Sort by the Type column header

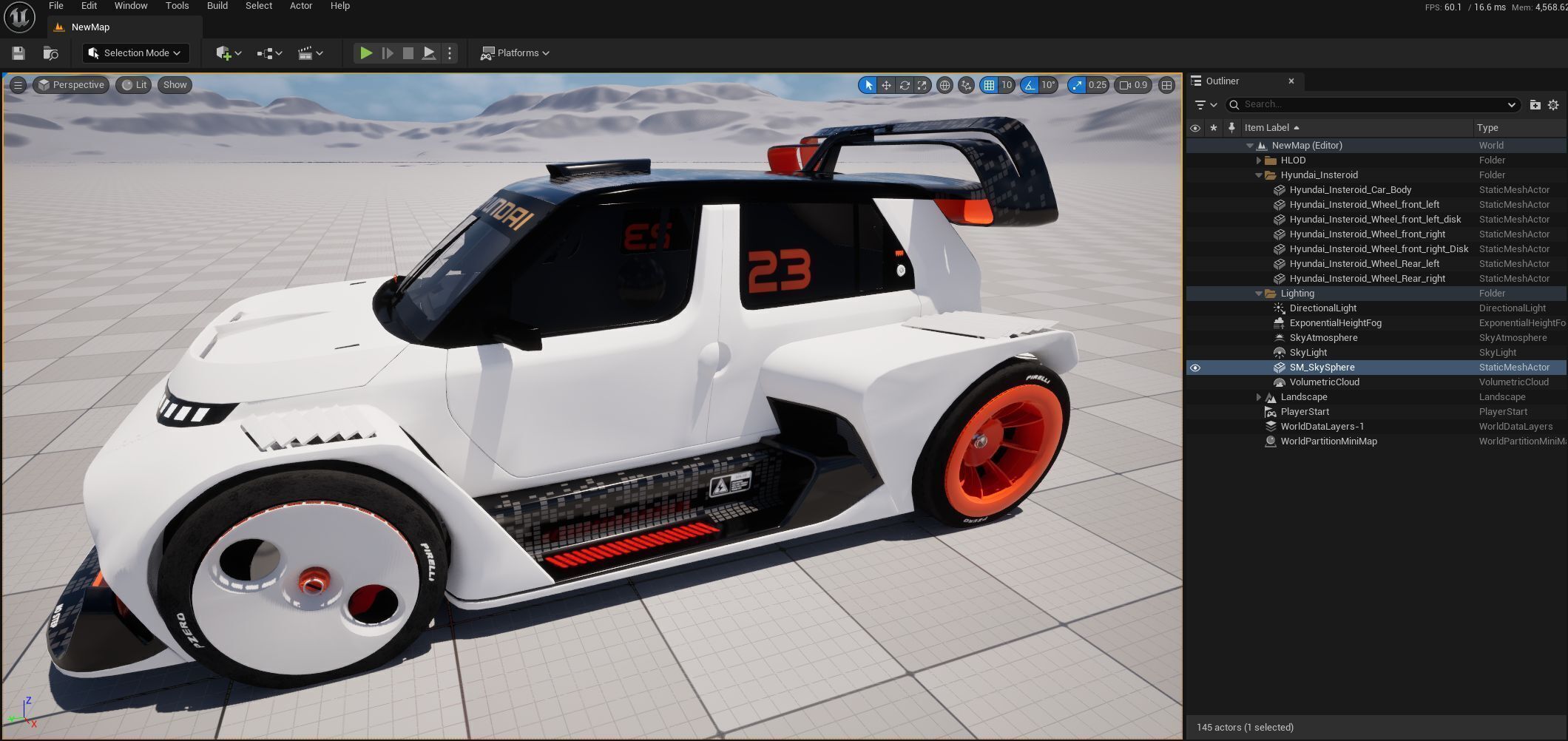point(1520,128)
